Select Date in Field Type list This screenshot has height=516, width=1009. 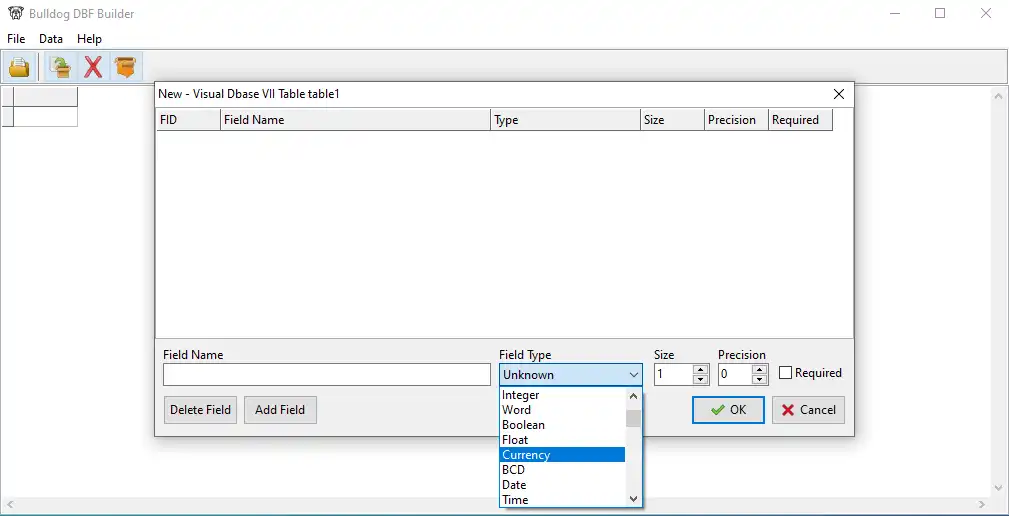point(563,484)
